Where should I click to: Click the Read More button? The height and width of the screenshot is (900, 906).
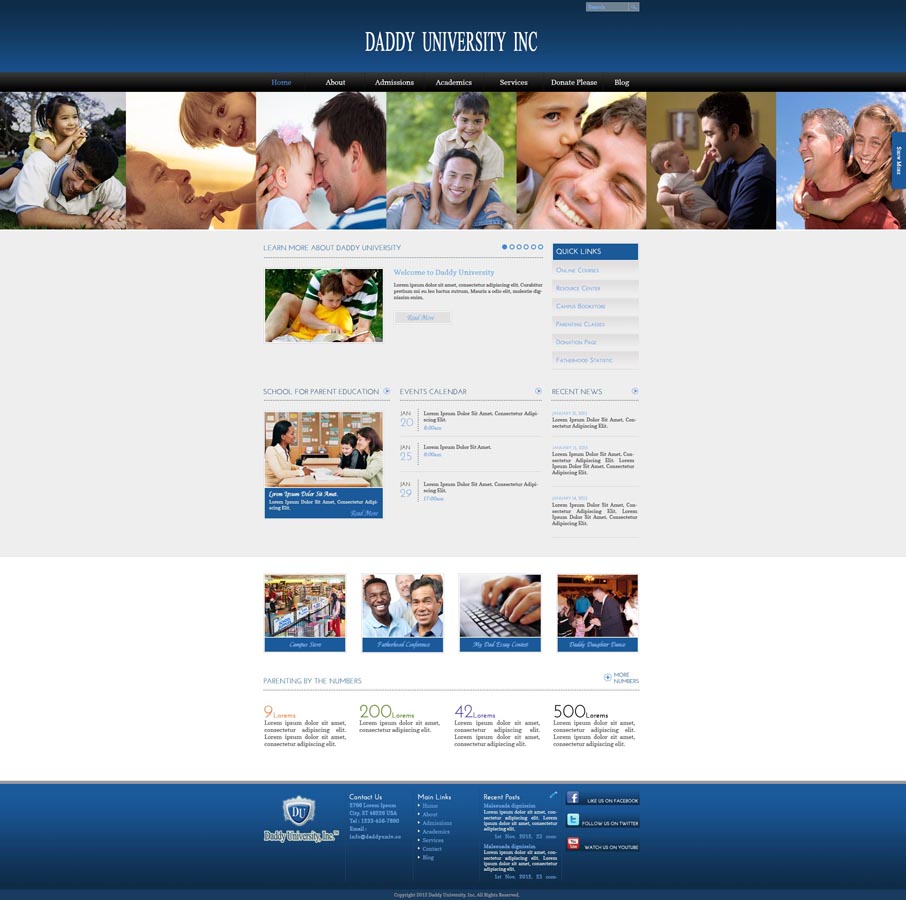pyautogui.click(x=422, y=316)
